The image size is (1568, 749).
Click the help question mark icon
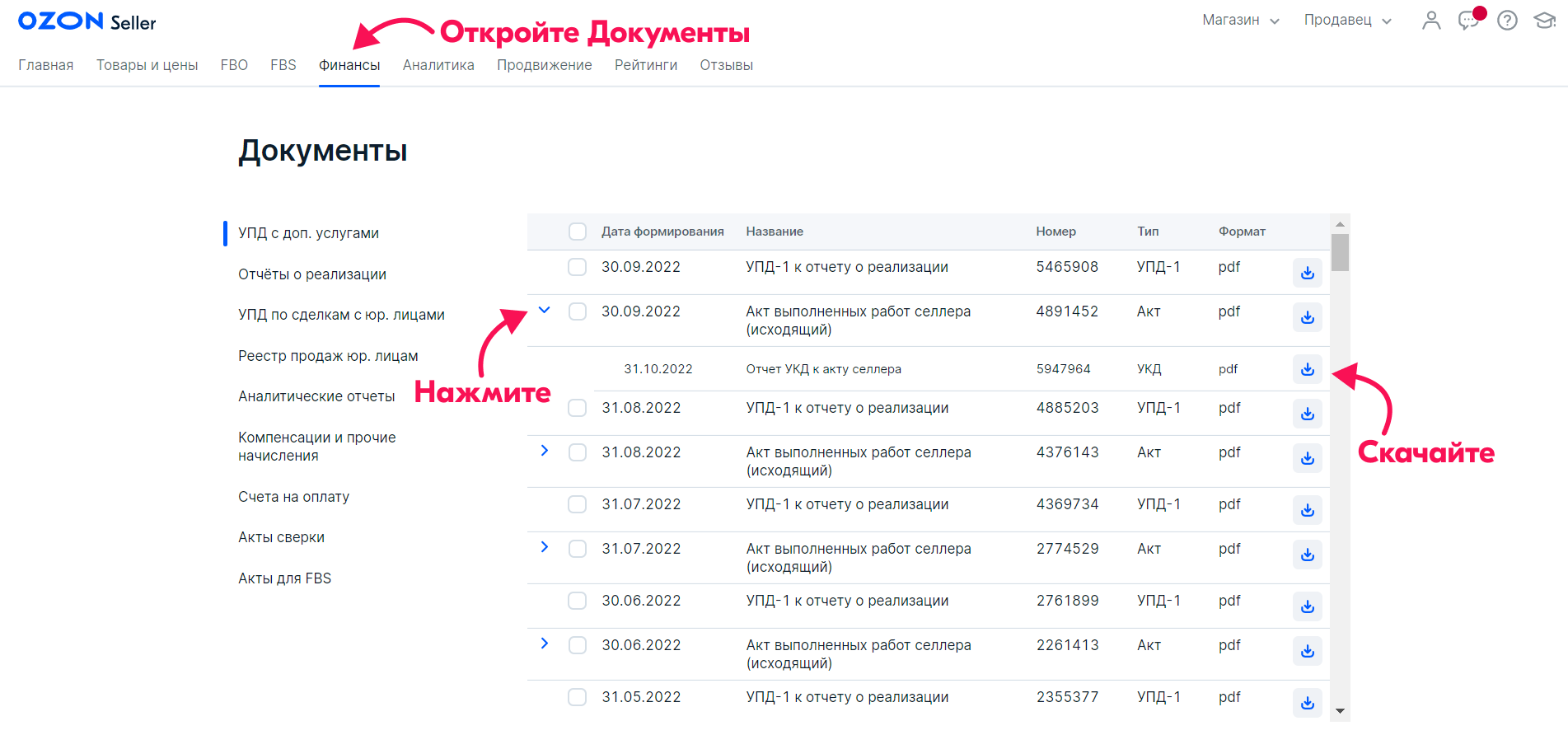click(x=1507, y=21)
